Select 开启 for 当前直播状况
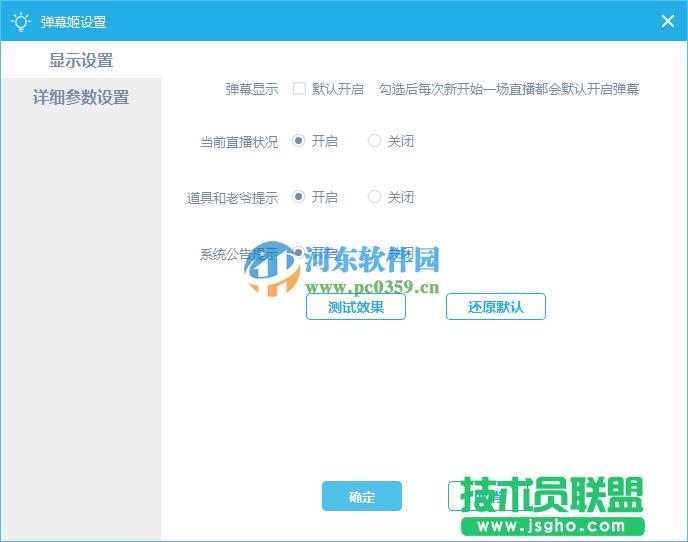 pos(299,141)
